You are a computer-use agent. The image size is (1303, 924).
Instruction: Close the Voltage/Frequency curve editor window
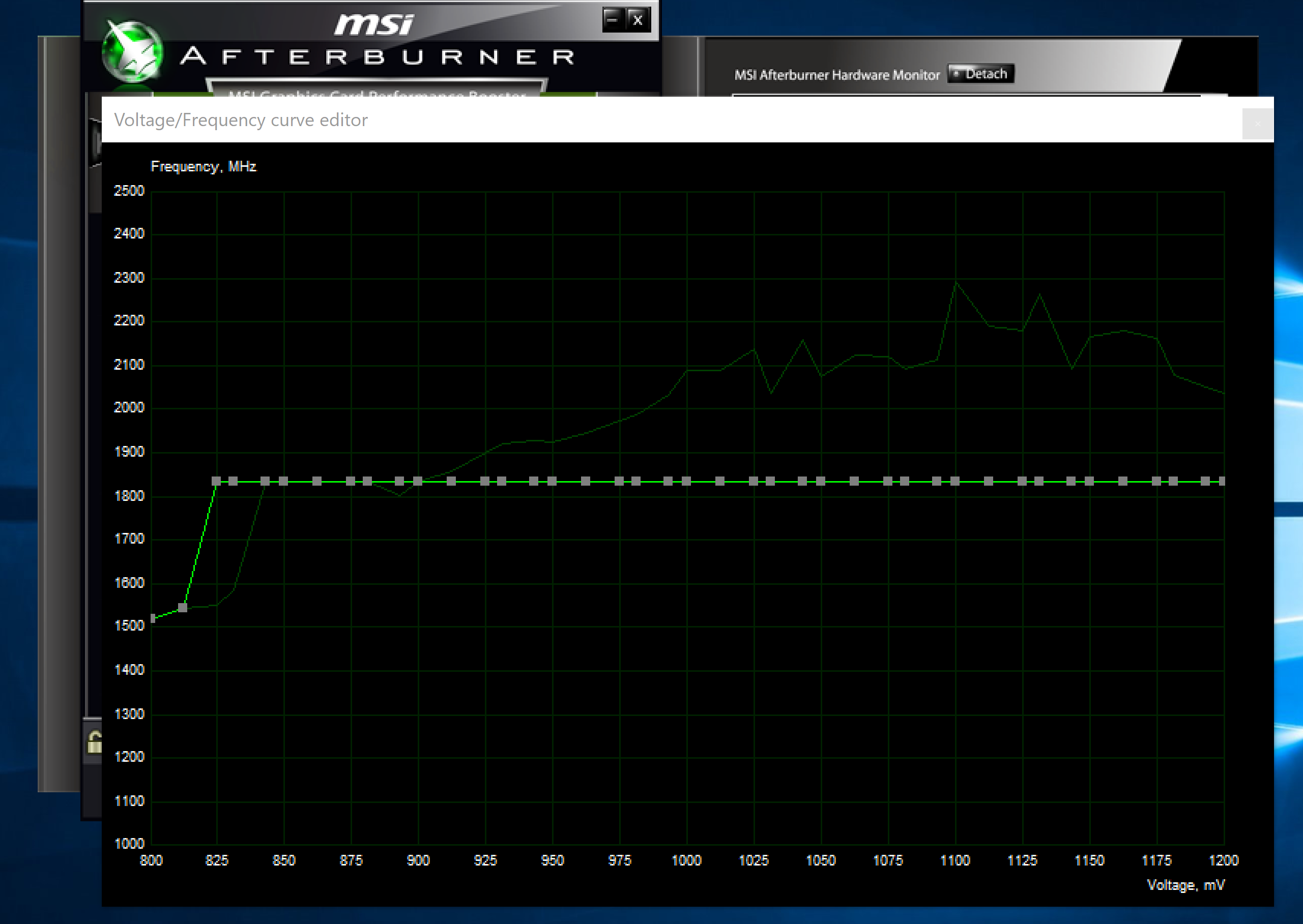(x=1257, y=123)
